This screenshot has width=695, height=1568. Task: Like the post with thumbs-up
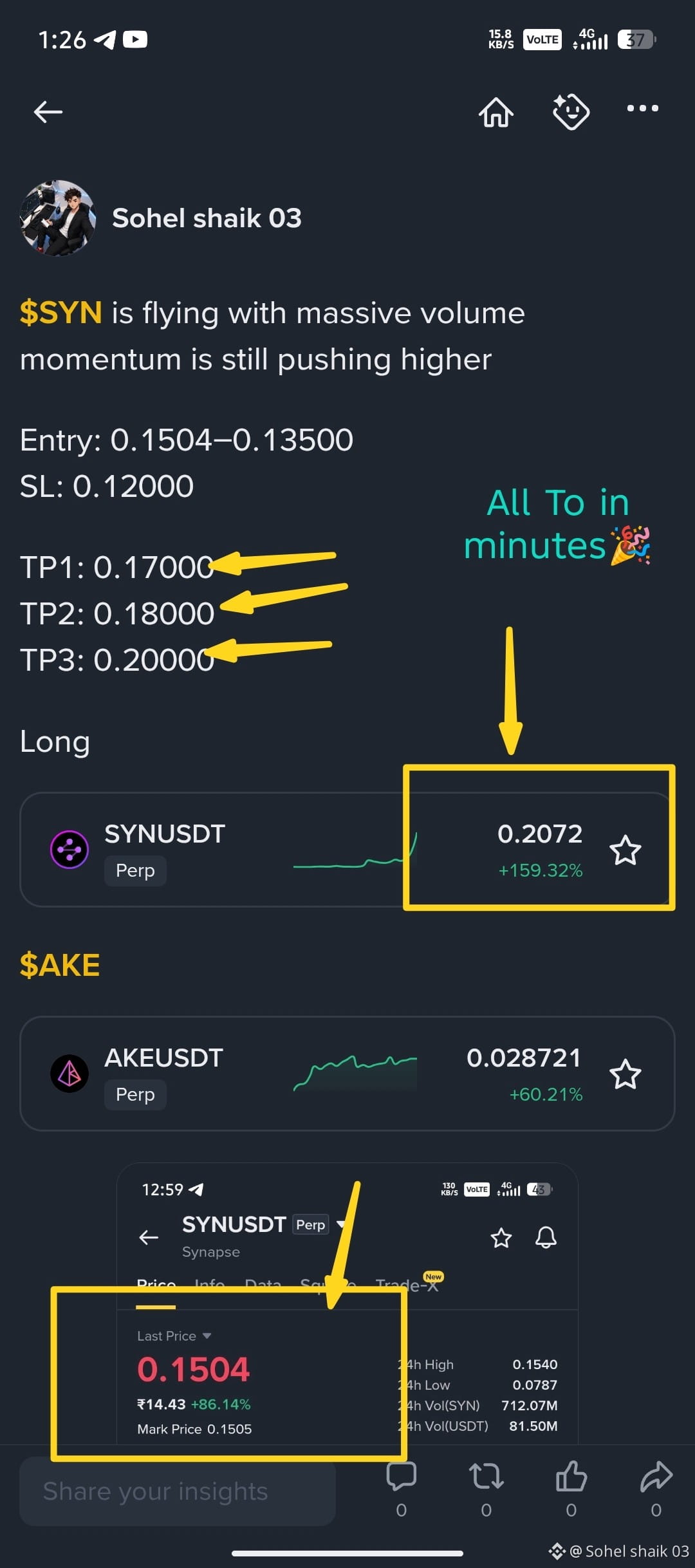(x=571, y=1476)
